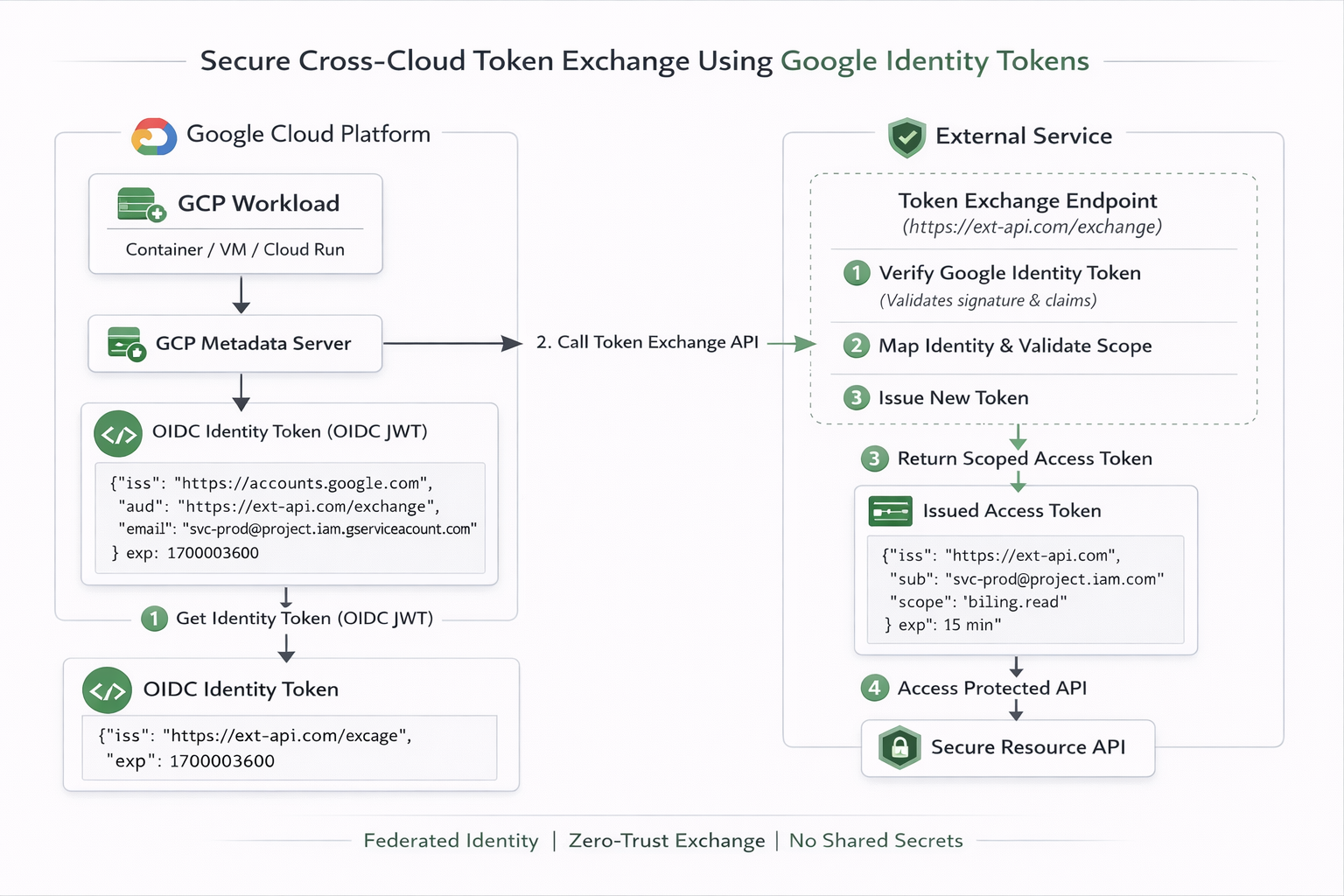Click step 1 badge Verify Google Identity Token
Screen dimensions: 1344x896
pyautogui.click(x=855, y=273)
